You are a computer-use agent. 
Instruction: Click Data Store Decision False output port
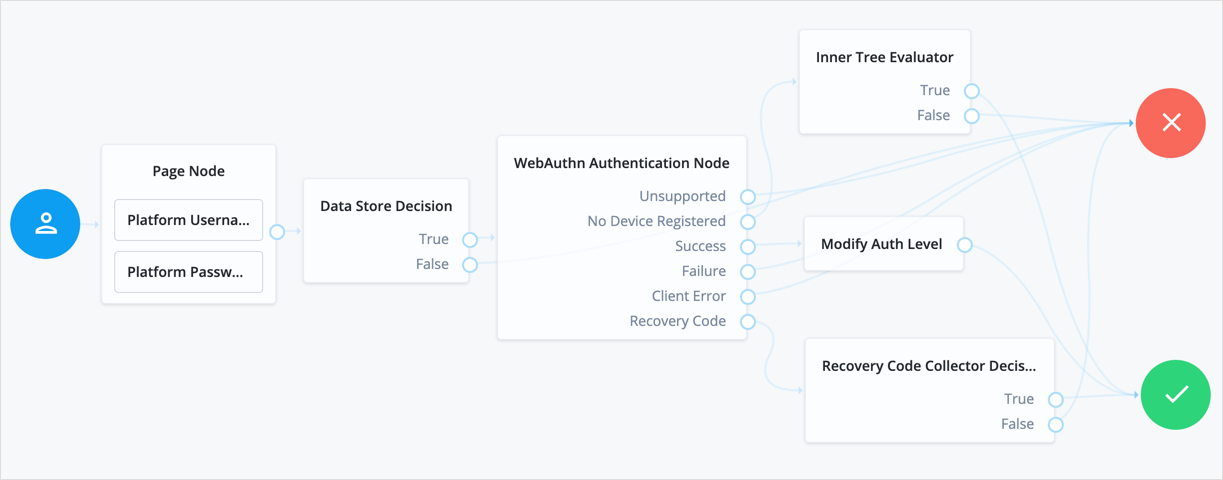pos(470,265)
